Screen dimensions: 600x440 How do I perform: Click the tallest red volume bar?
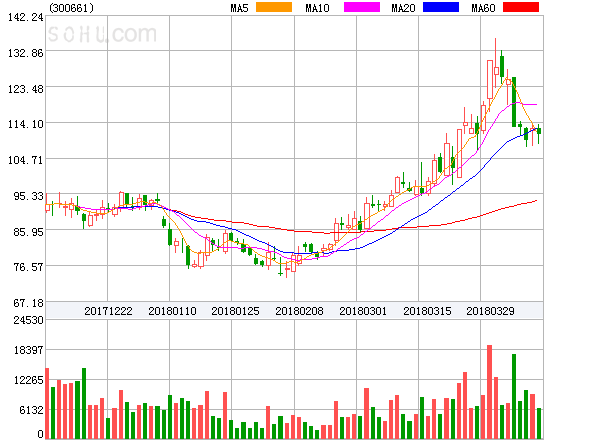tap(489, 392)
